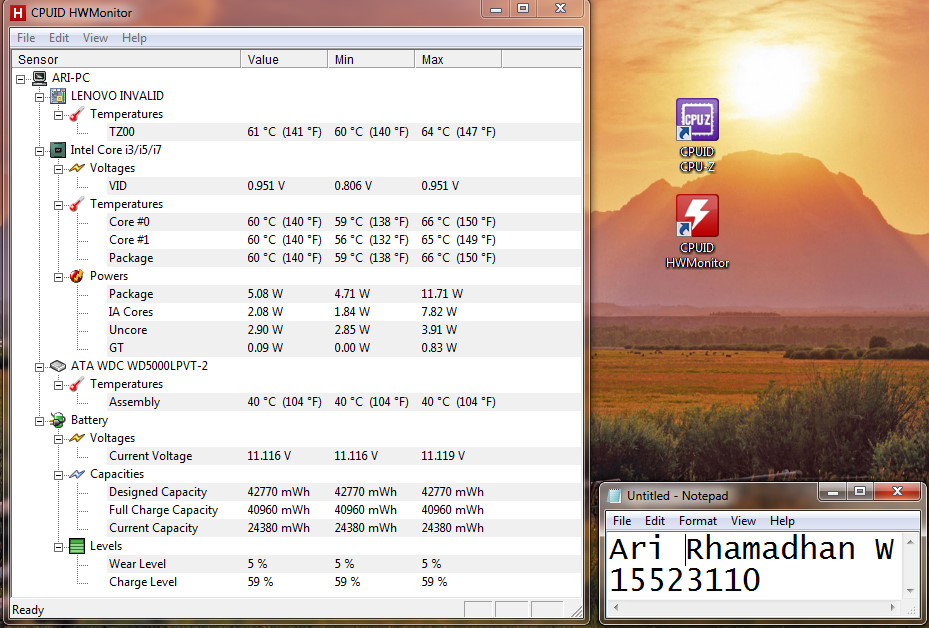Click the Powers flame icon
929x628 pixels.
(76, 275)
